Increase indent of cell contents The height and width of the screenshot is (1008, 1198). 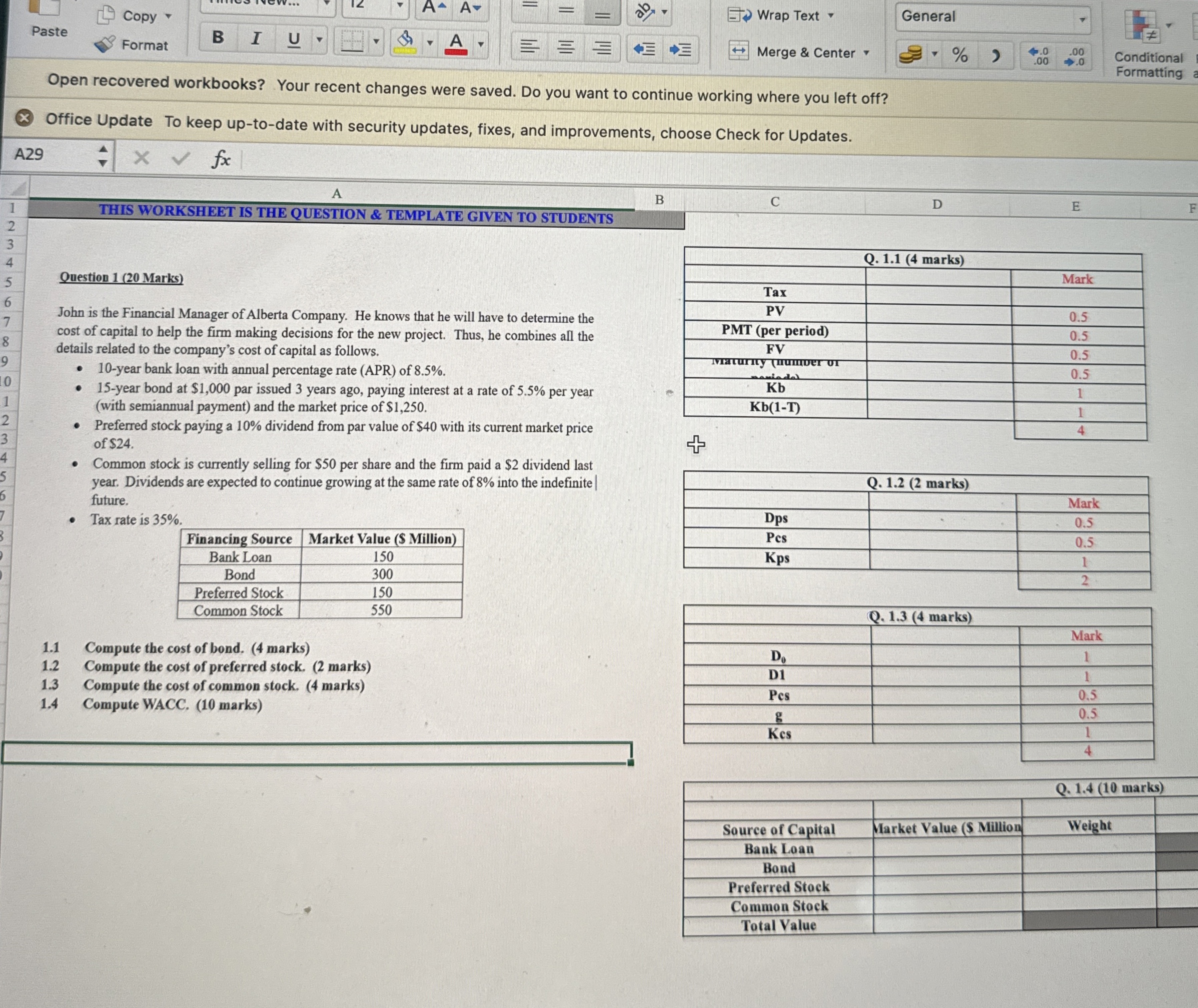coord(680,50)
